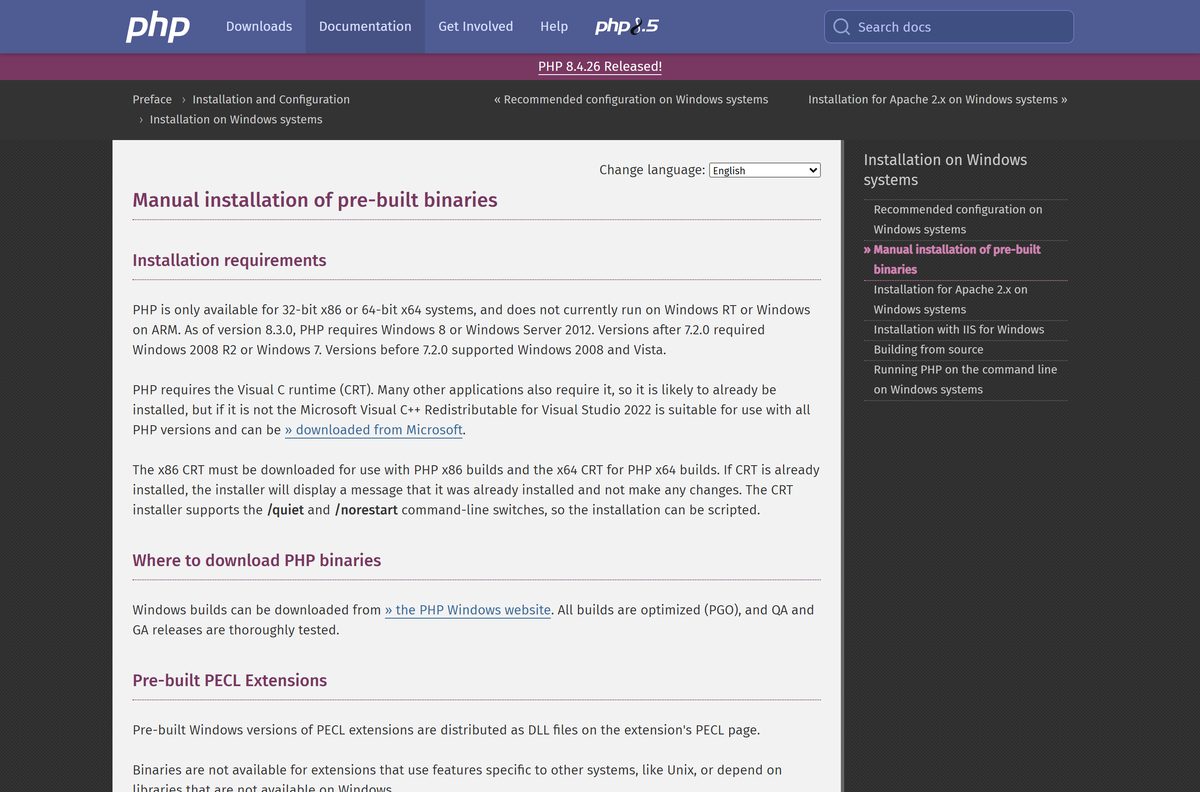1200x792 pixels.
Task: Open the Documentation menu item
Action: click(x=365, y=27)
